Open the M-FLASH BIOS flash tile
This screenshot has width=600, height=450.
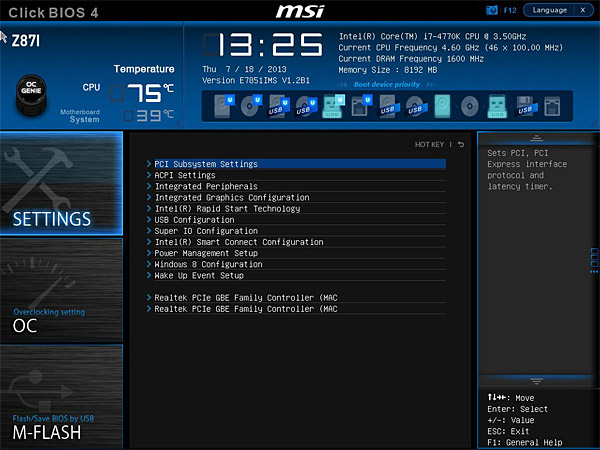[61, 396]
